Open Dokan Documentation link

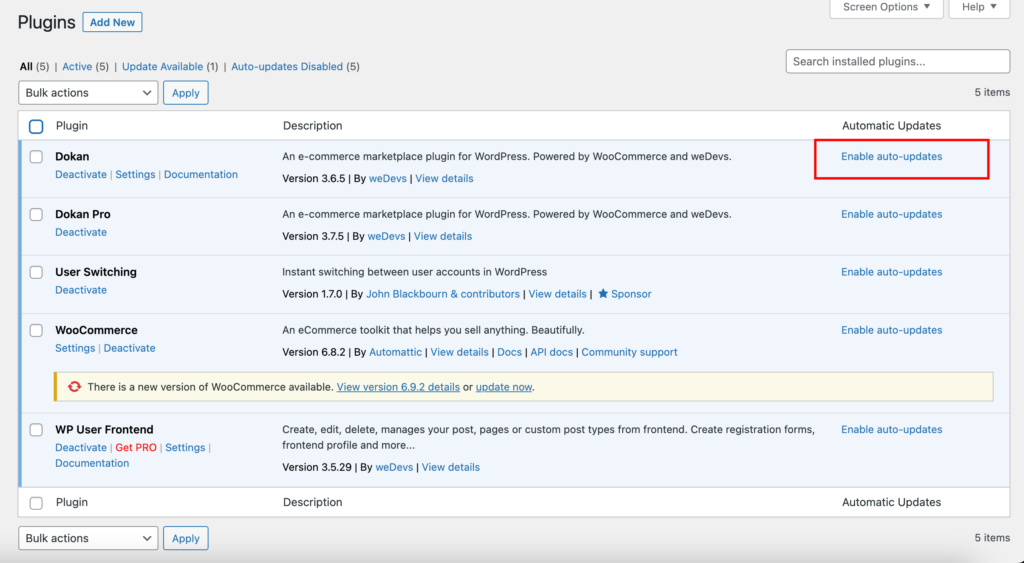tap(200, 174)
